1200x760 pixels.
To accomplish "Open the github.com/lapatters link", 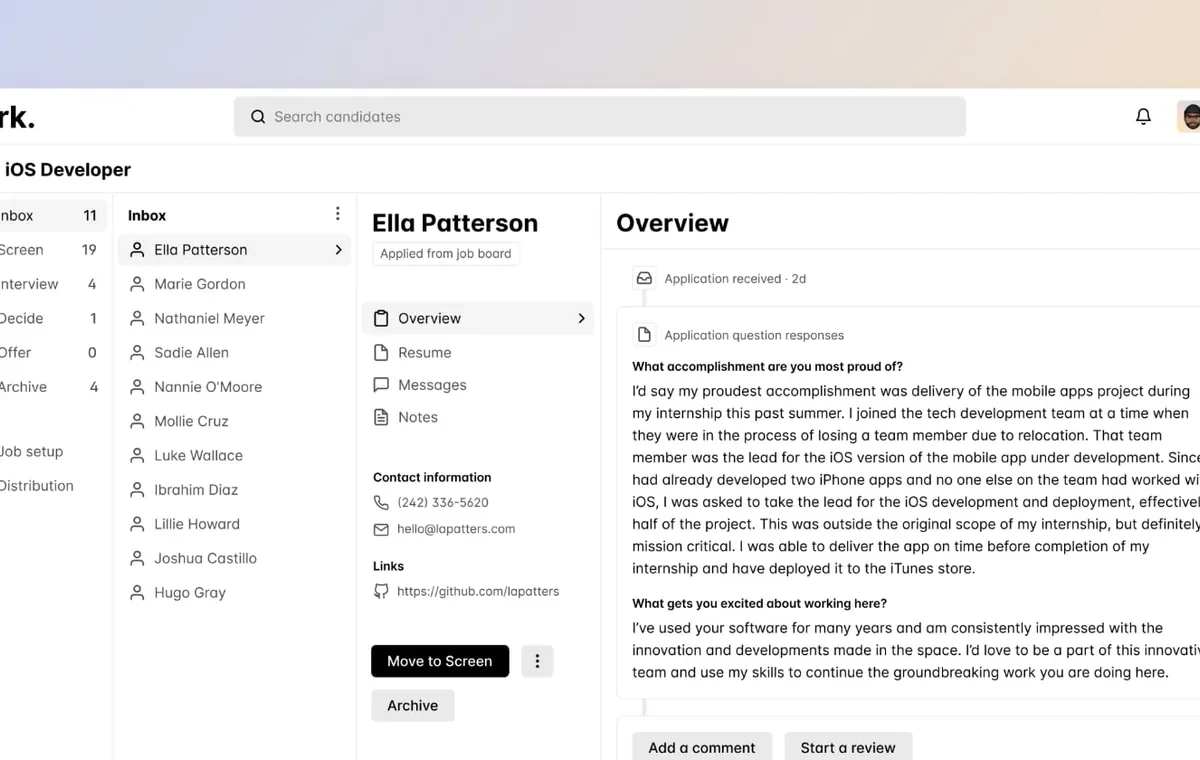I will (478, 591).
